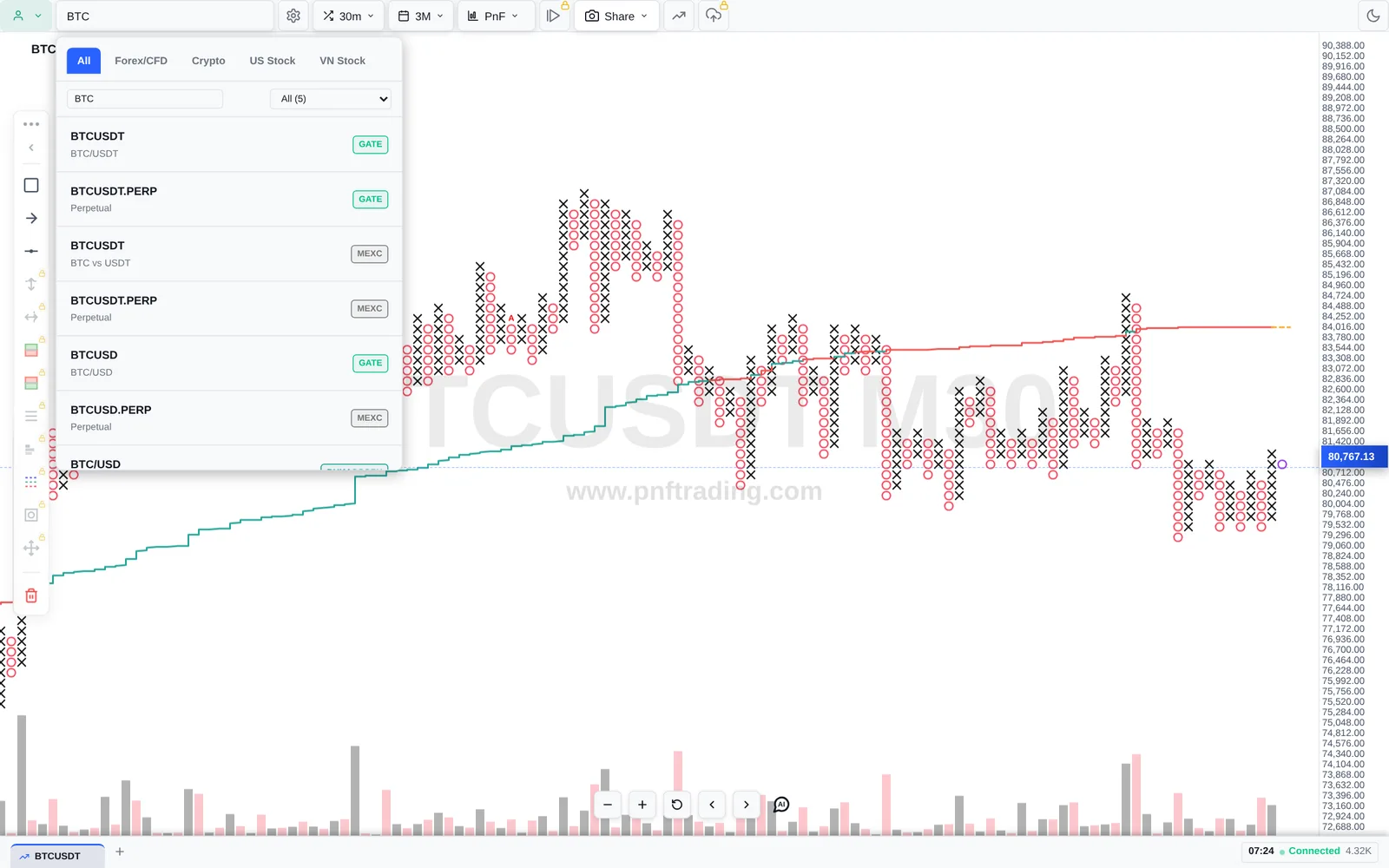Select the volume profile bars tool
The height and width of the screenshot is (868, 1389).
pos(31,449)
